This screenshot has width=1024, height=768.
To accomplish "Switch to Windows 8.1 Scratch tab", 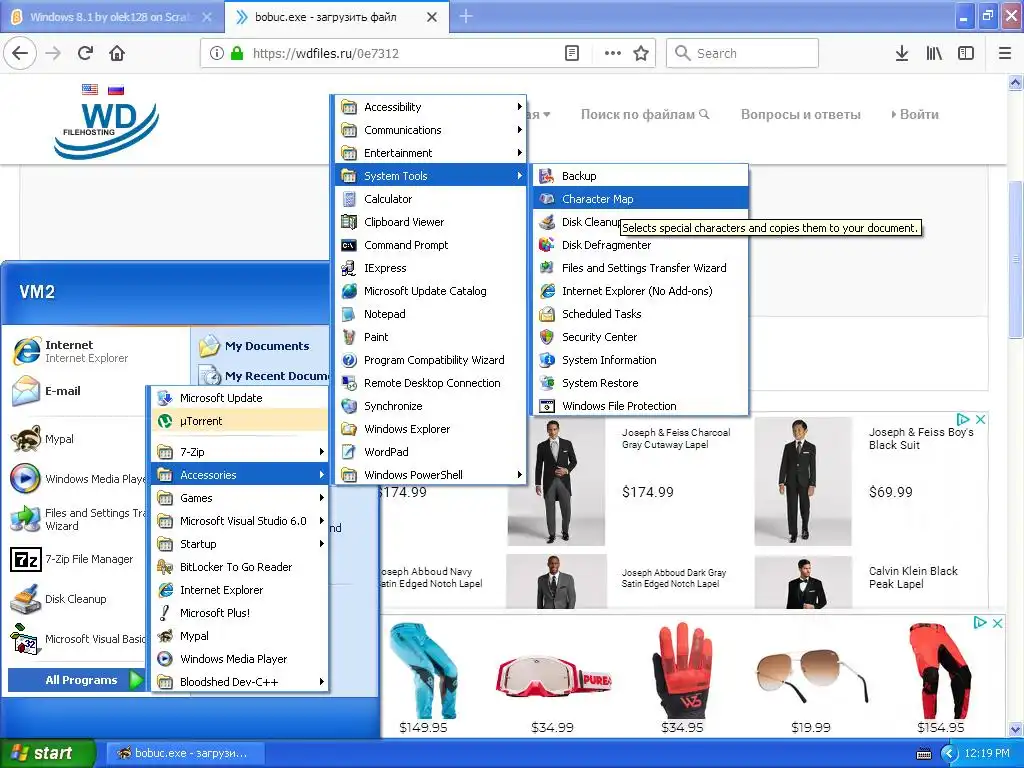I will [111, 17].
